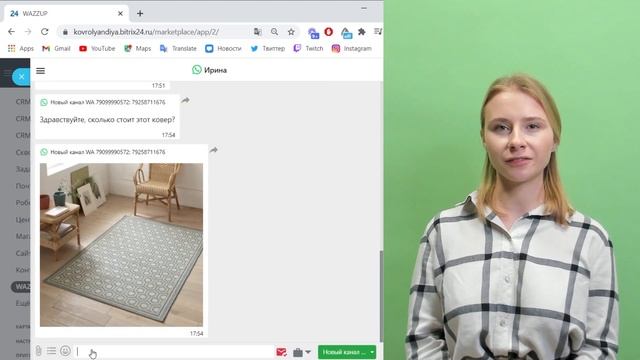Viewport: 640px width, 360px height.
Task: Open the chat hamburger menu
Action: (40, 71)
